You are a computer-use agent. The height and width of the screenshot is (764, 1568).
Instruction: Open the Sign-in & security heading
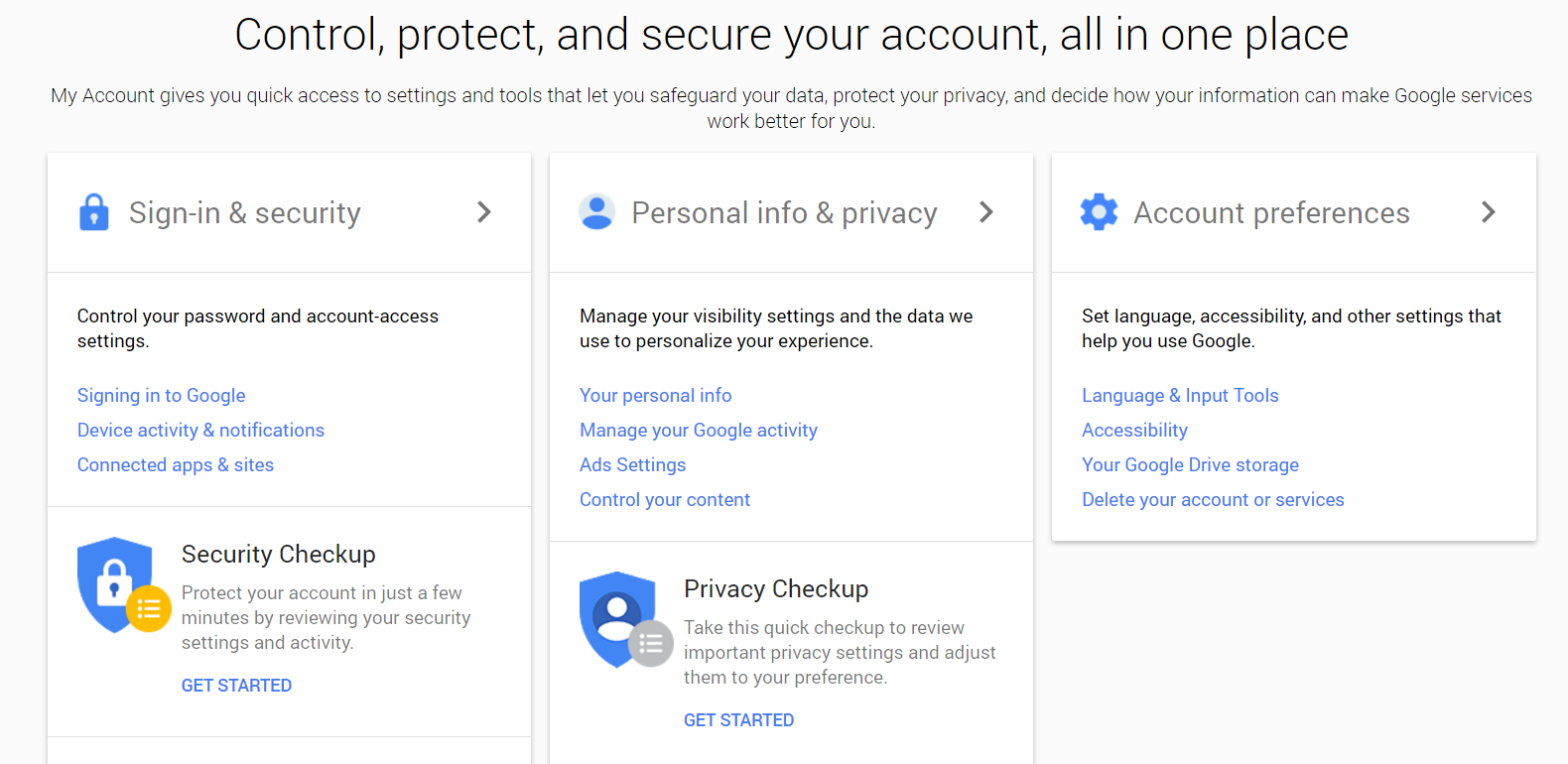click(x=245, y=213)
